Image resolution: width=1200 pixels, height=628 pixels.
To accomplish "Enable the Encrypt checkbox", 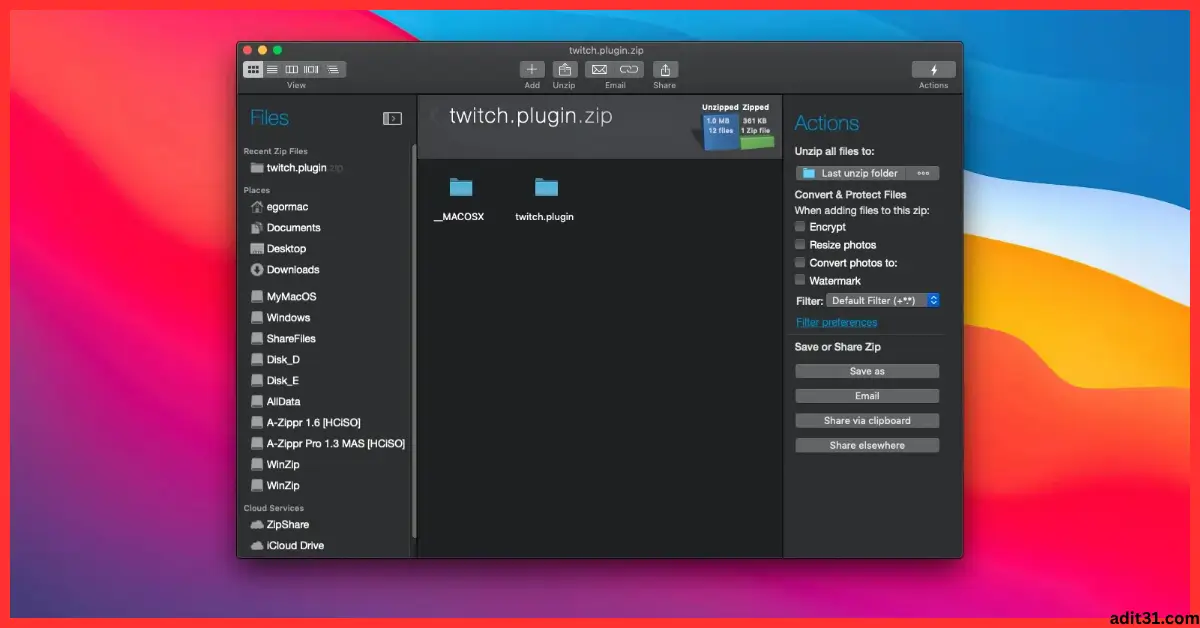I will [x=800, y=227].
